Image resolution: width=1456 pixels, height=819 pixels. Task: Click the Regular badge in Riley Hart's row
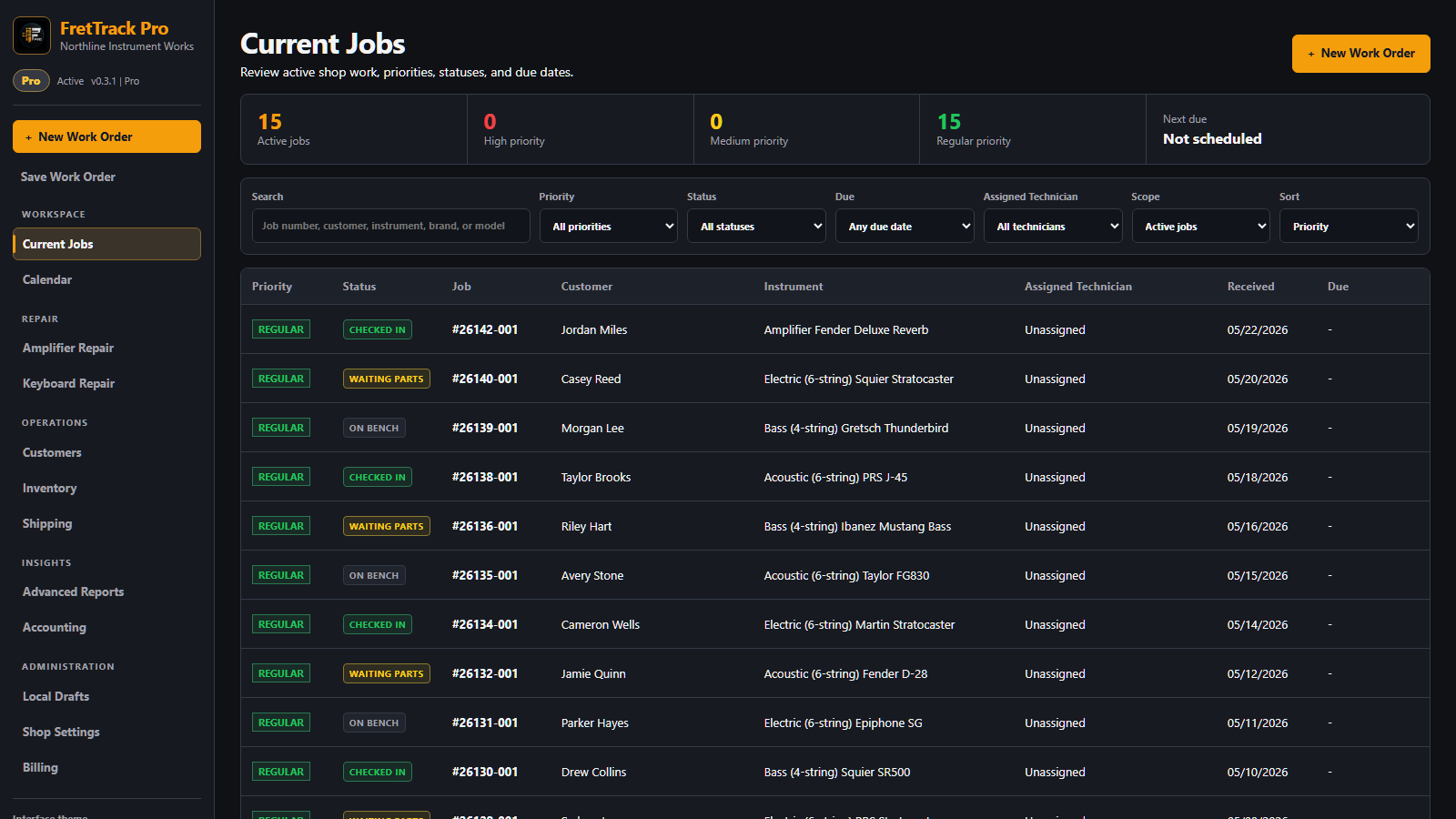[281, 526]
